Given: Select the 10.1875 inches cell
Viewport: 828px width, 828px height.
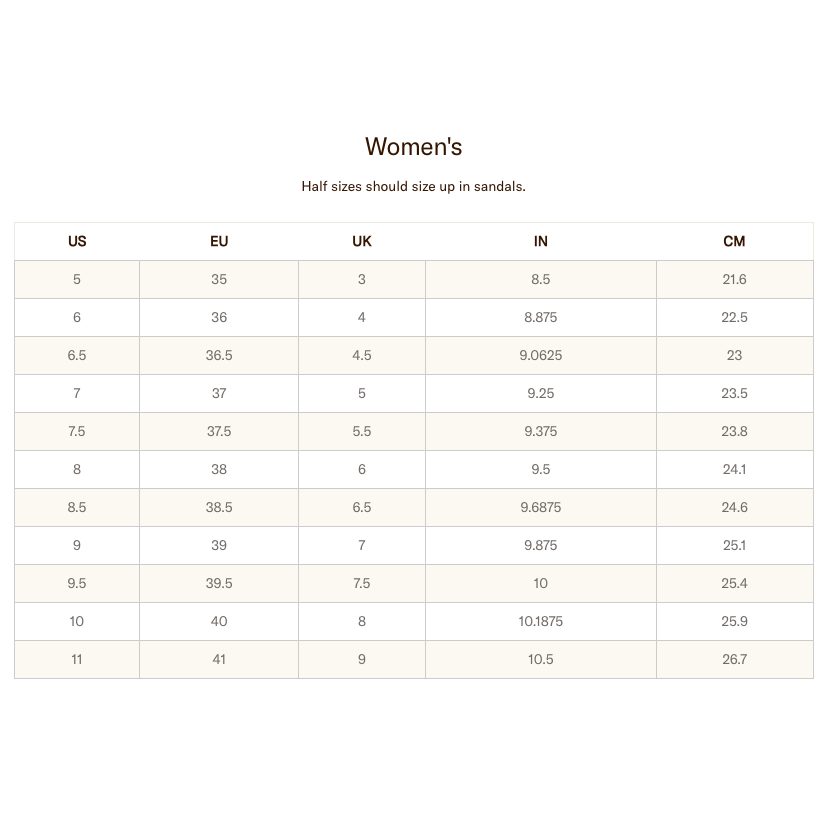Looking at the screenshot, I should tap(541, 622).
